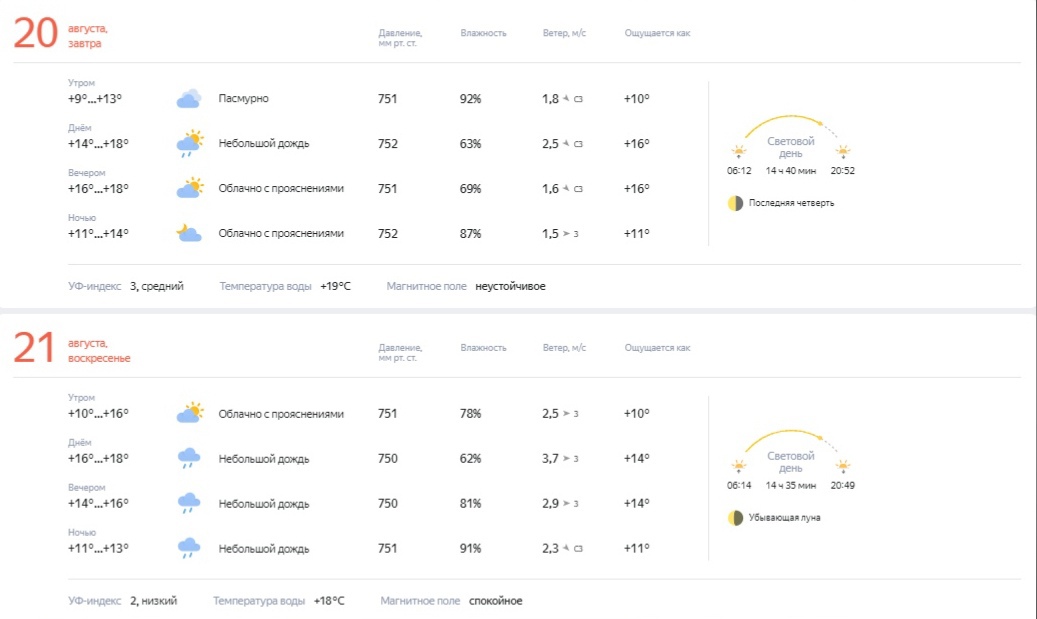This screenshot has height=619, width=1037.
Task: Click the Магнитное поле спокойное status
Action: [495, 601]
